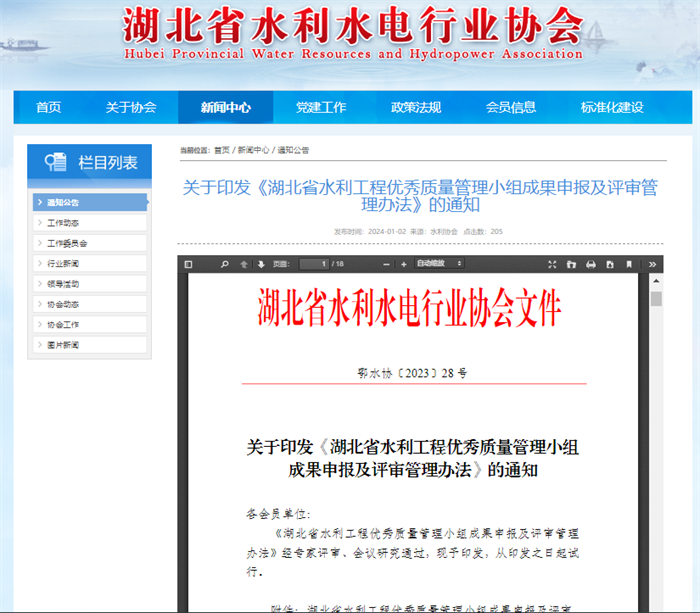This screenshot has width=700, height=613.
Task: Open 领导活动 sidebar category
Action: (90, 284)
